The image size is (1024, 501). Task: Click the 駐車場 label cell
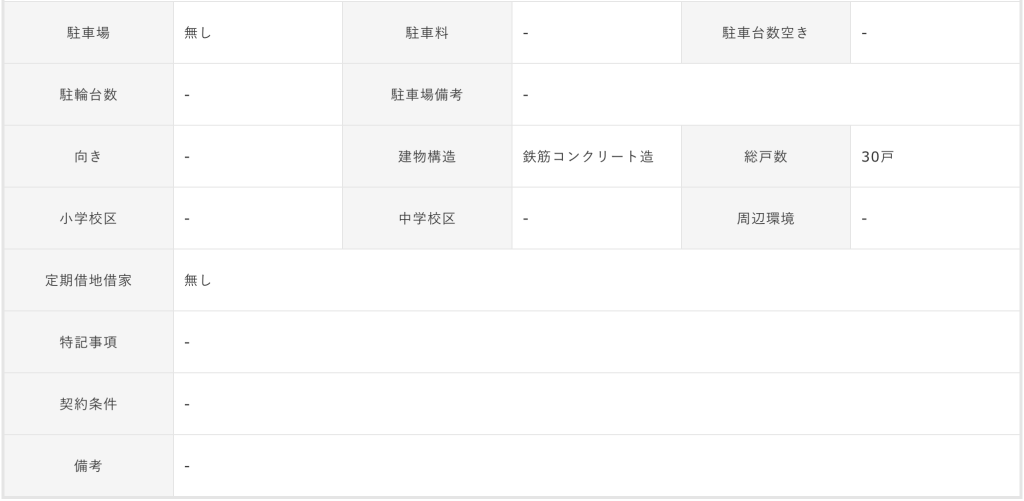[x=88, y=33]
